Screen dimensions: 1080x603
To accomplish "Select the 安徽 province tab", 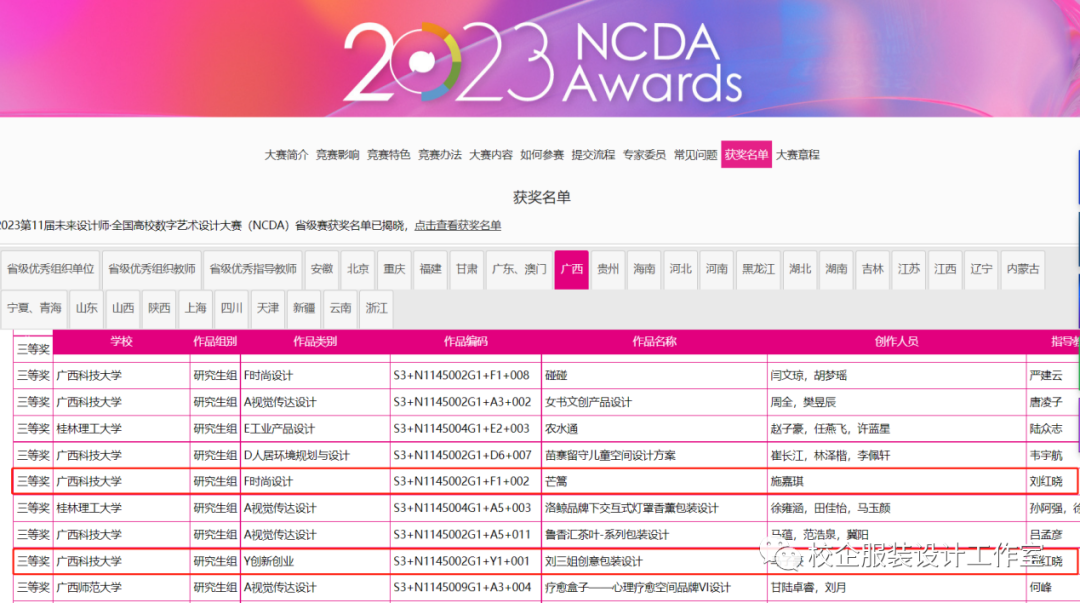I will click(x=322, y=269).
